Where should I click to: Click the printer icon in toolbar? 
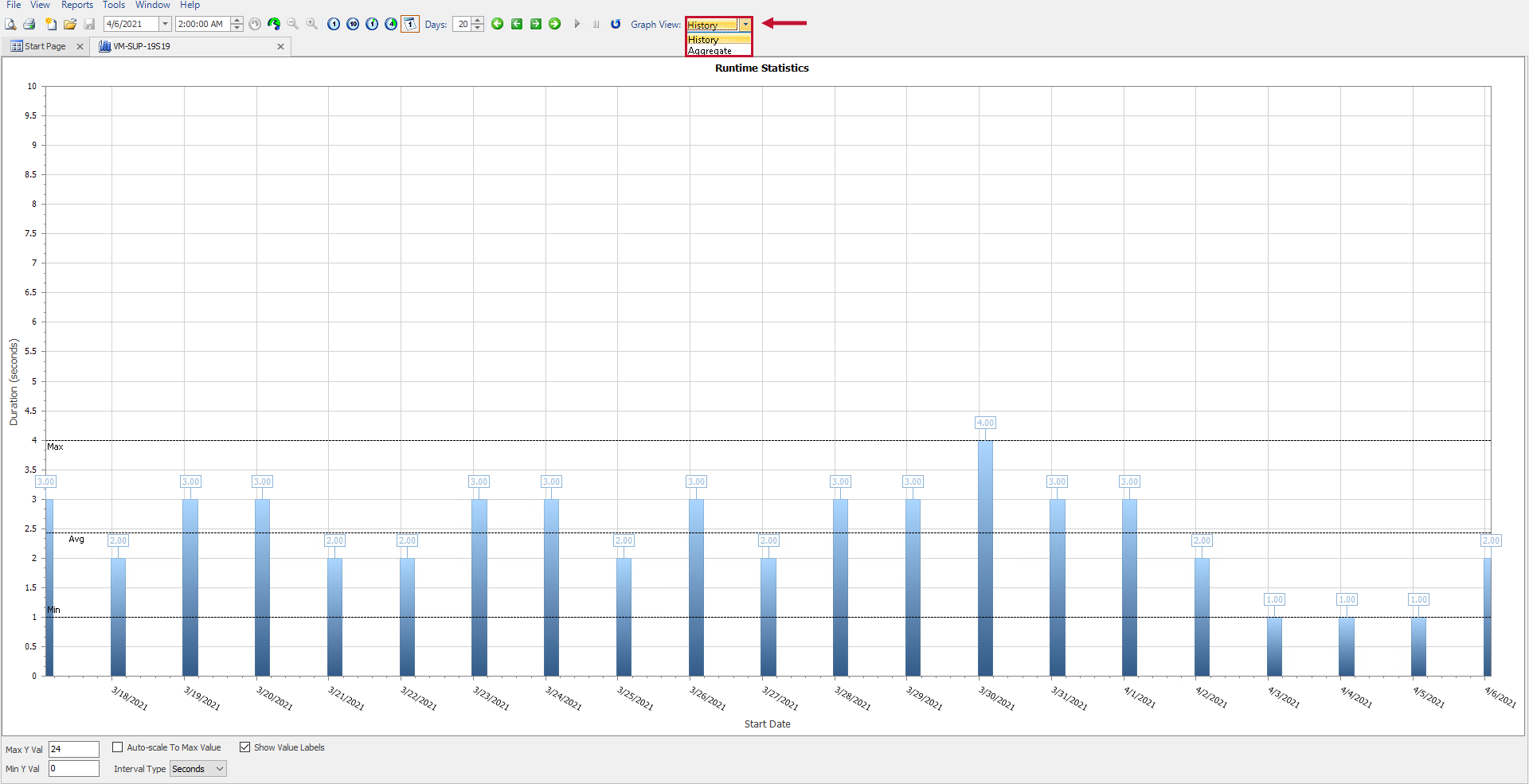click(x=29, y=25)
